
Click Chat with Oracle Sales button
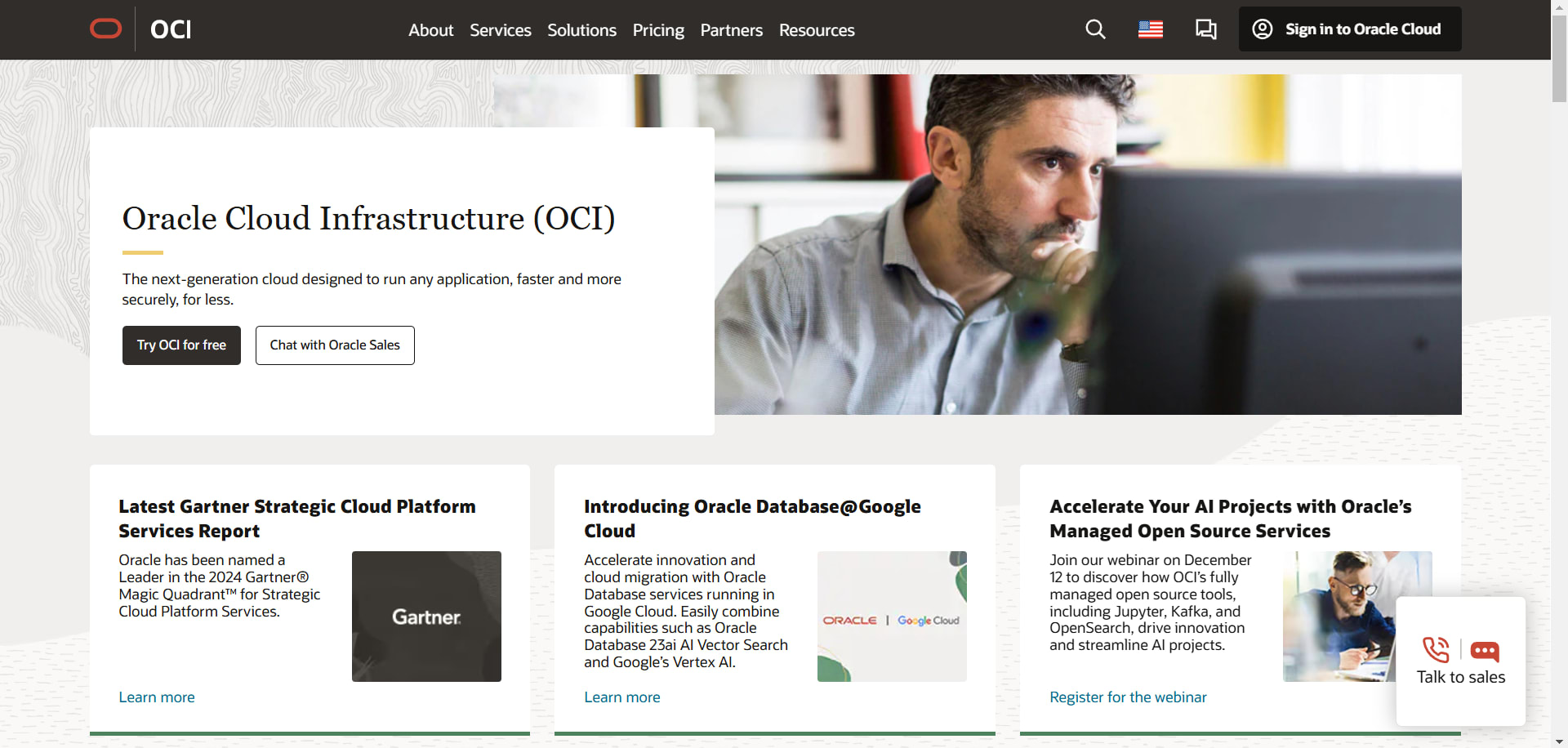[335, 345]
